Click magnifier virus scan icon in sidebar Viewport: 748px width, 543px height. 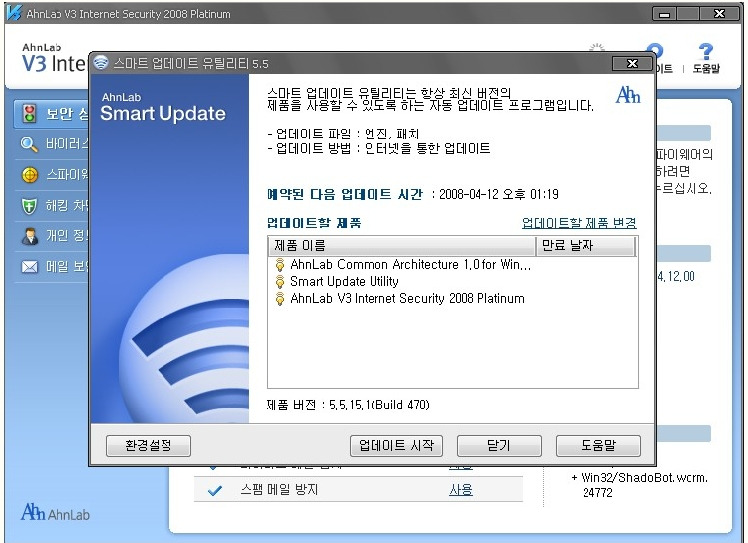29,144
